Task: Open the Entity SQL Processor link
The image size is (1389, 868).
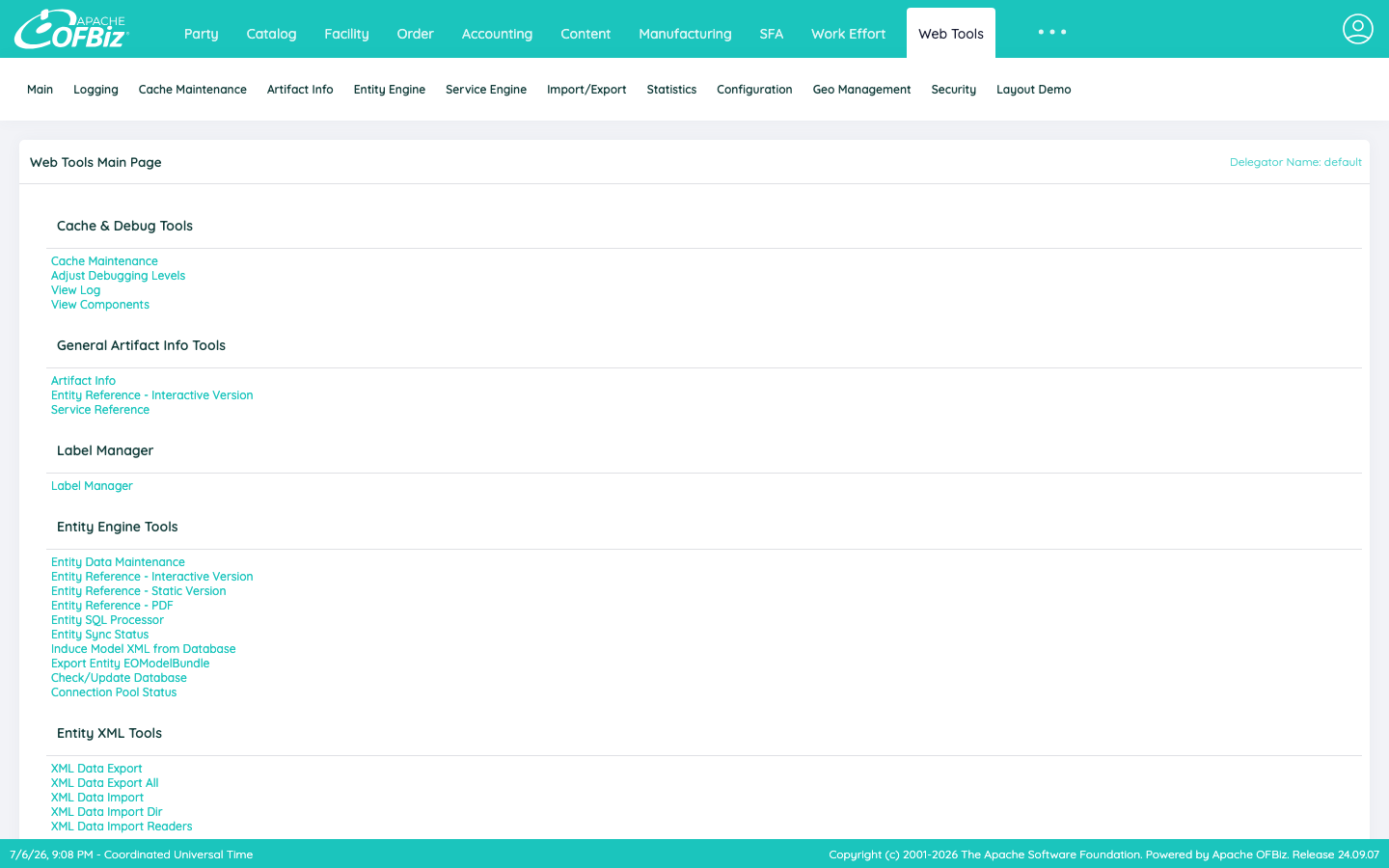Action: coord(107,620)
